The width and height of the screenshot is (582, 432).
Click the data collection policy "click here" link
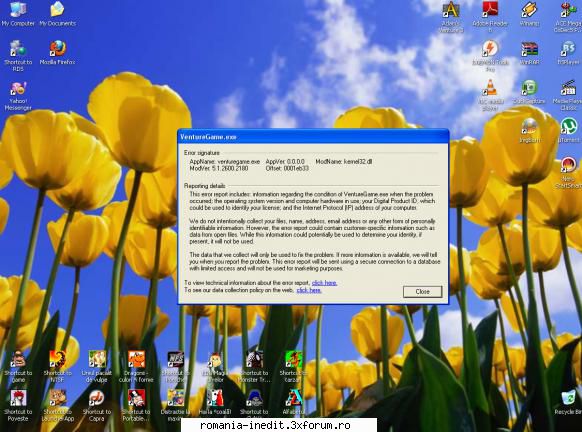(309, 290)
